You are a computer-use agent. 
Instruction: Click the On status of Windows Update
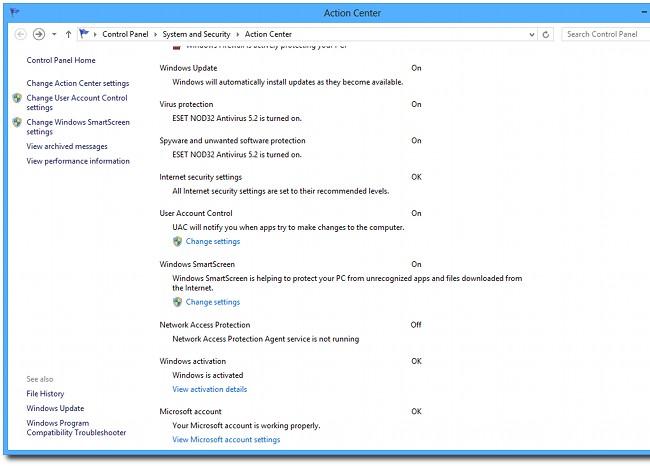[416, 68]
